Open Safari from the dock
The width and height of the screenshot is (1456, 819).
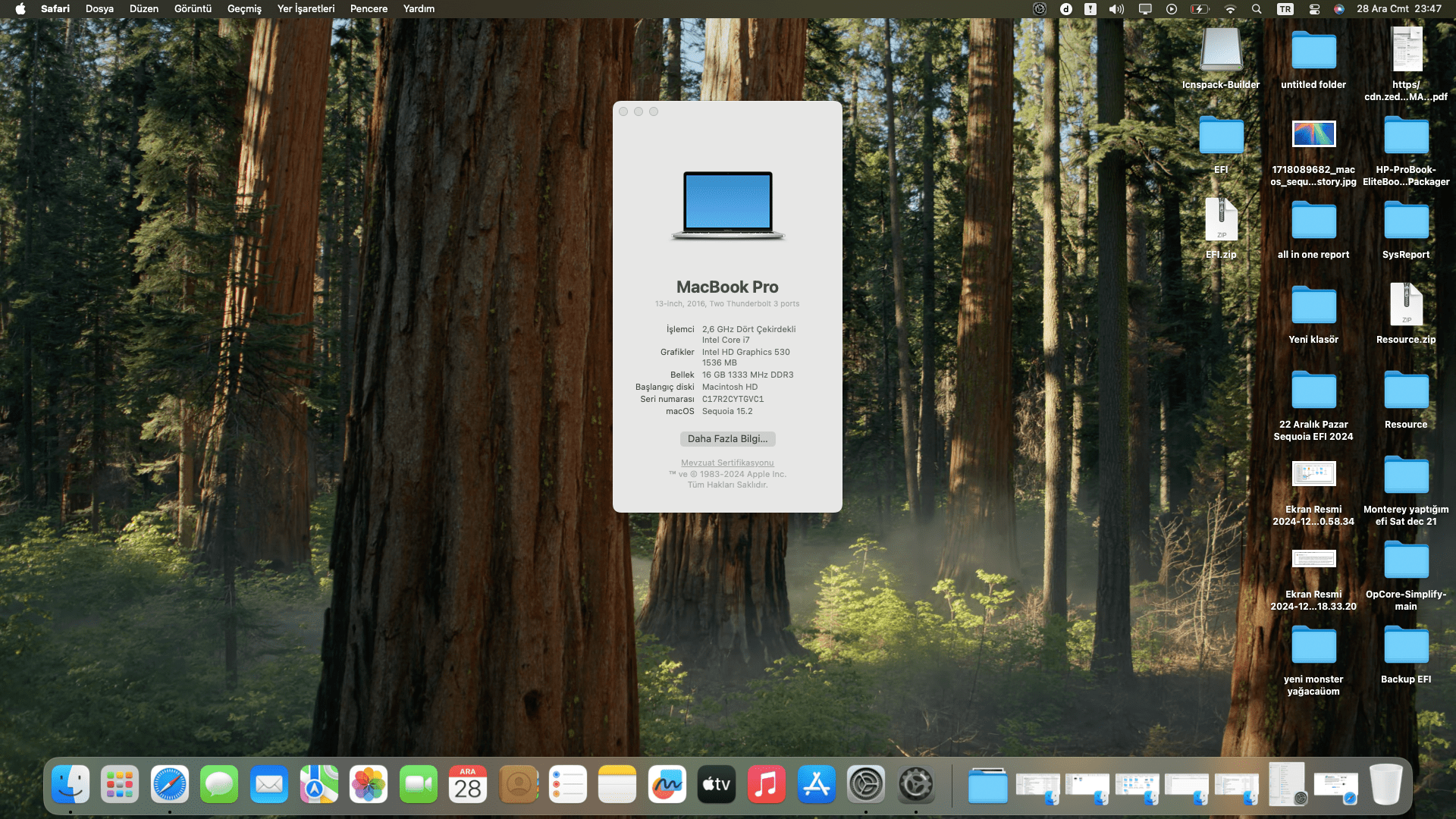pyautogui.click(x=169, y=785)
